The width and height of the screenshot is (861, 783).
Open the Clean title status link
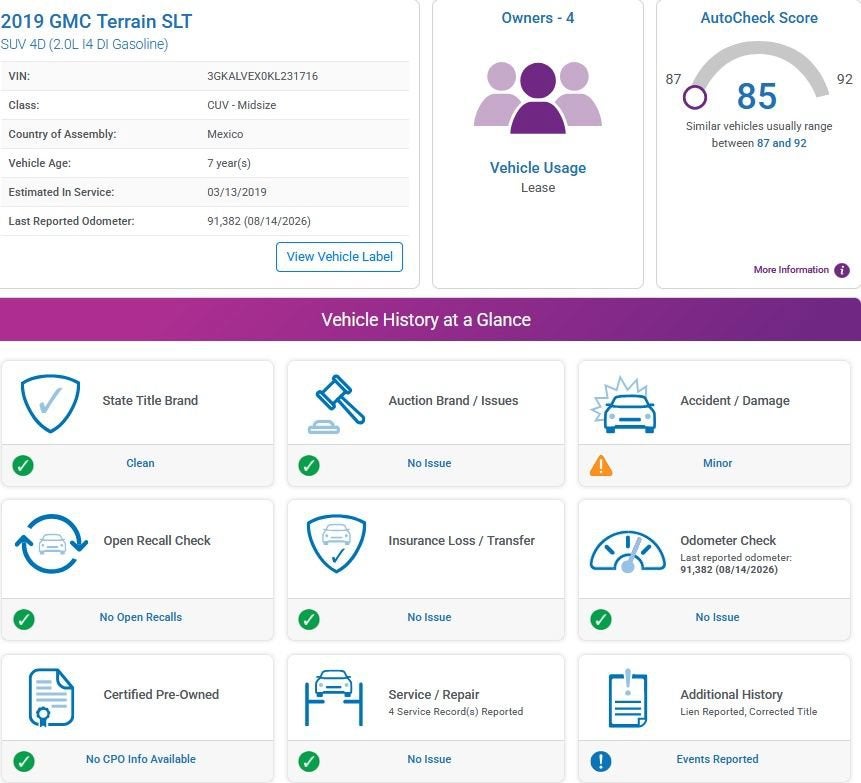pyautogui.click(x=140, y=463)
